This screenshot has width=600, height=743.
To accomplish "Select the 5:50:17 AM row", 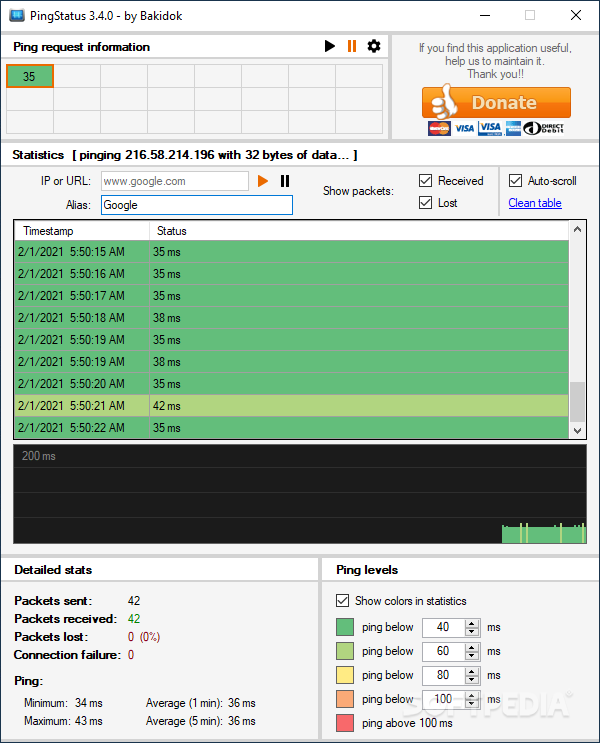I will [x=291, y=296].
